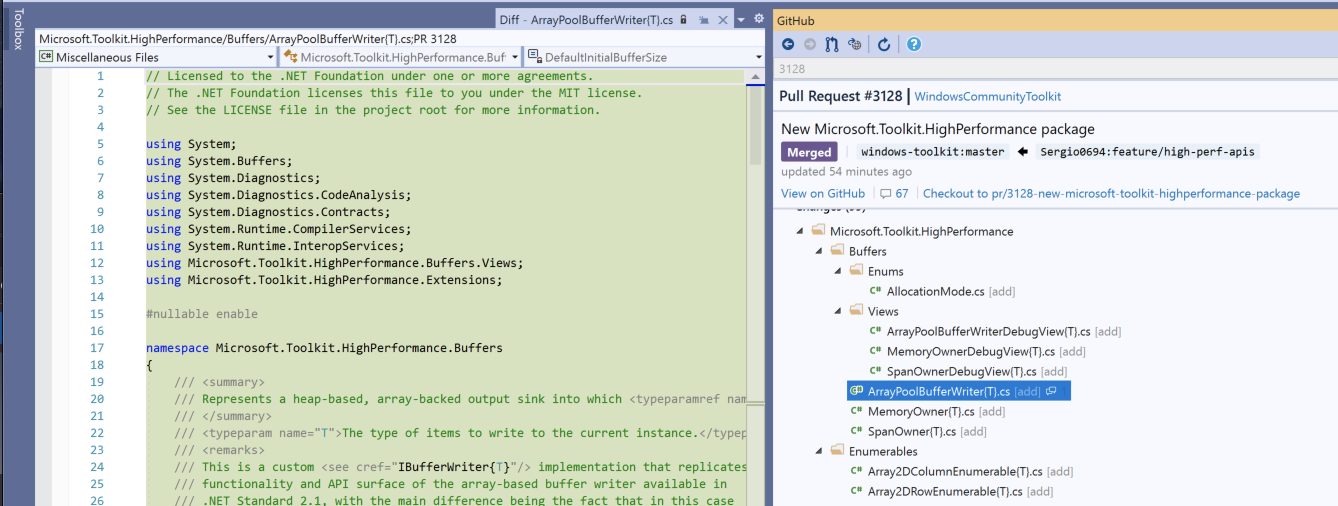Viewport: 1338px width, 506px height.
Task: Click the Forward arrow in GitHub panel
Action: click(810, 44)
